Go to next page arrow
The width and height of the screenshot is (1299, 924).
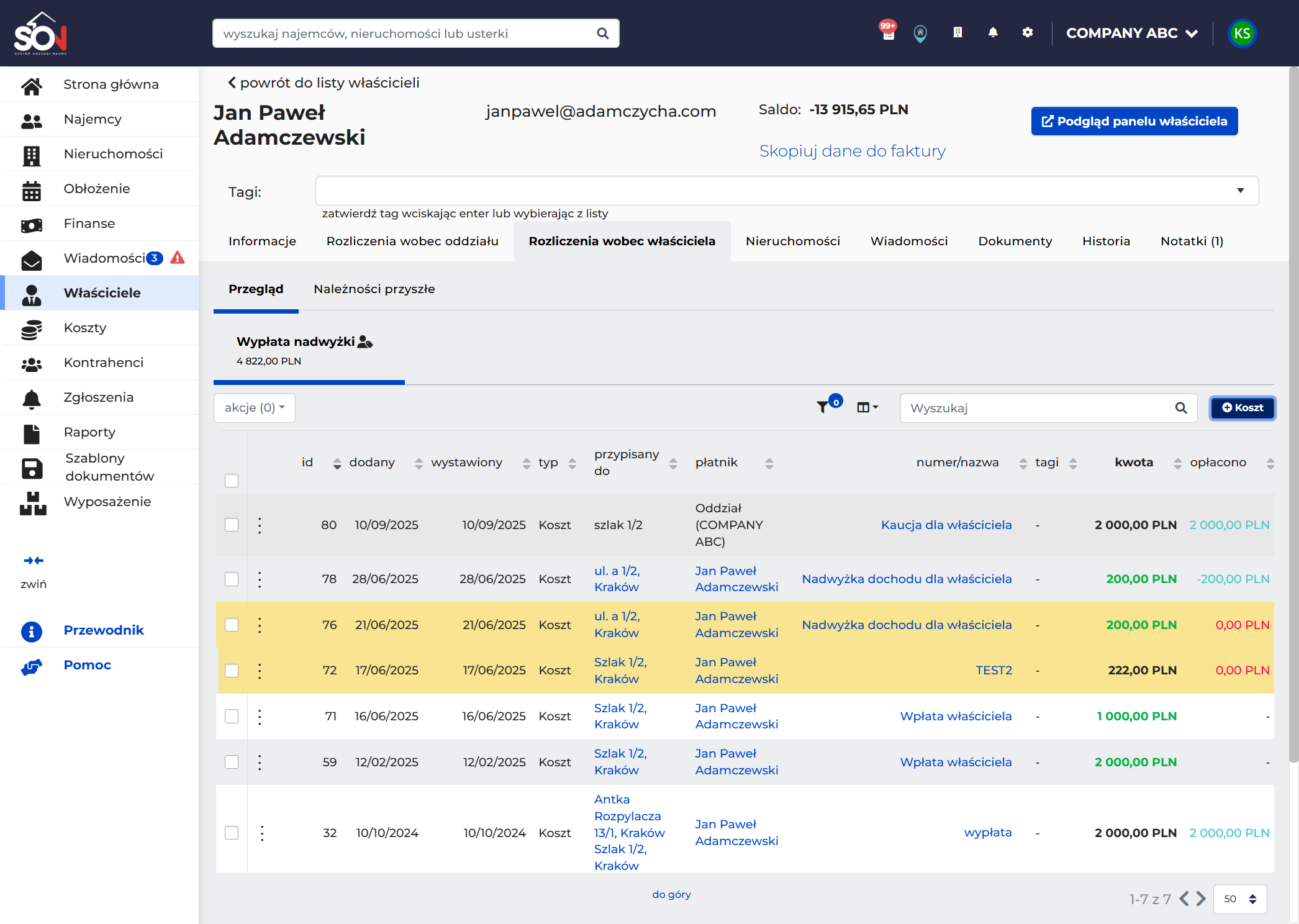(1201, 899)
